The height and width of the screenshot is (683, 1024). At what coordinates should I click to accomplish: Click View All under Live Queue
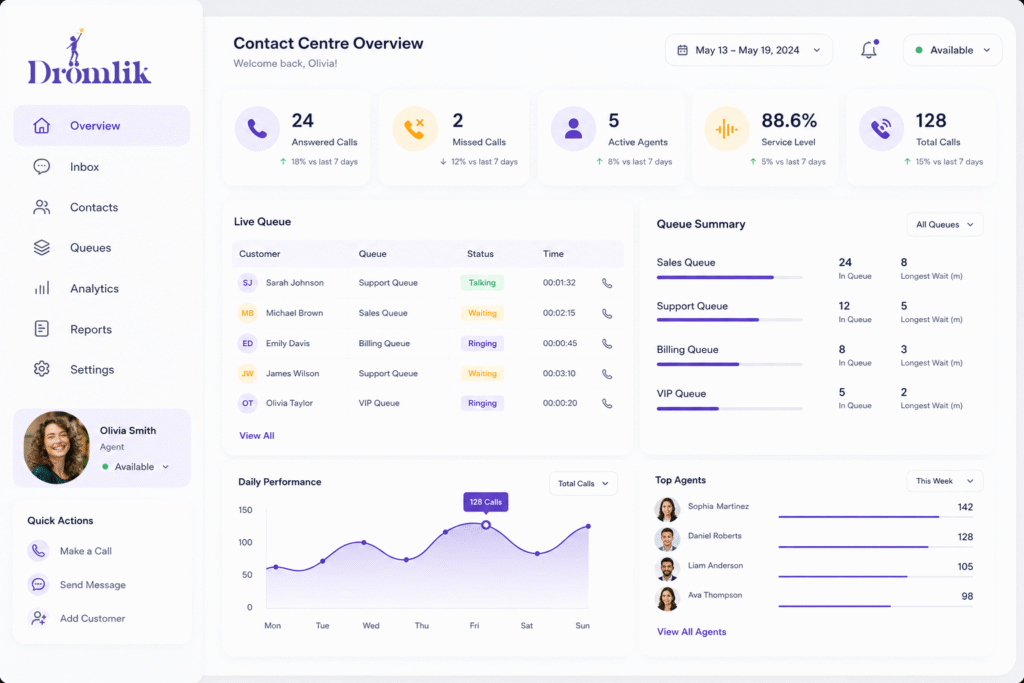257,436
